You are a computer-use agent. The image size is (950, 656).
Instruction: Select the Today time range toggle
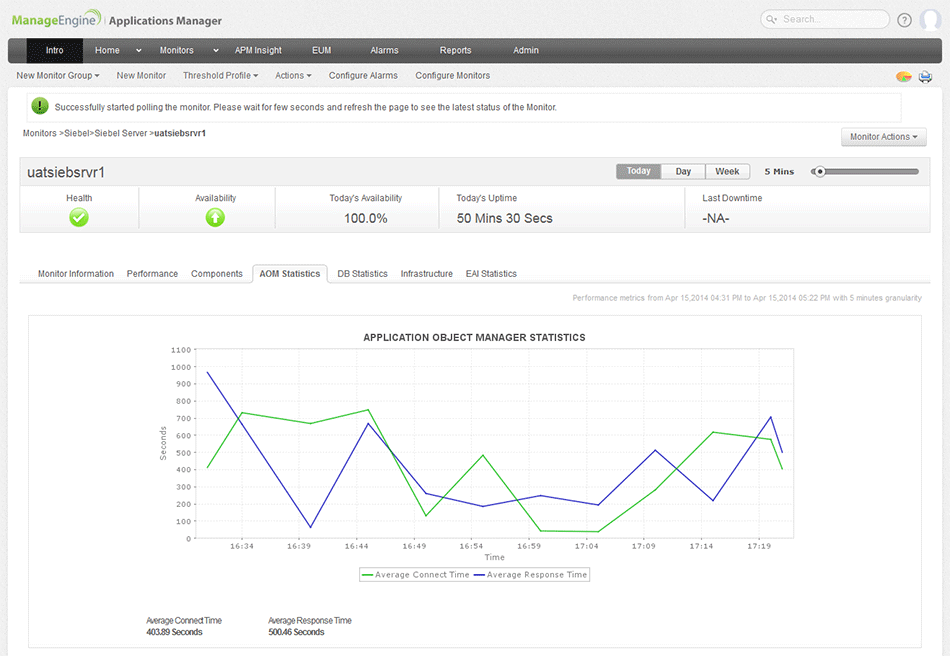pos(639,171)
